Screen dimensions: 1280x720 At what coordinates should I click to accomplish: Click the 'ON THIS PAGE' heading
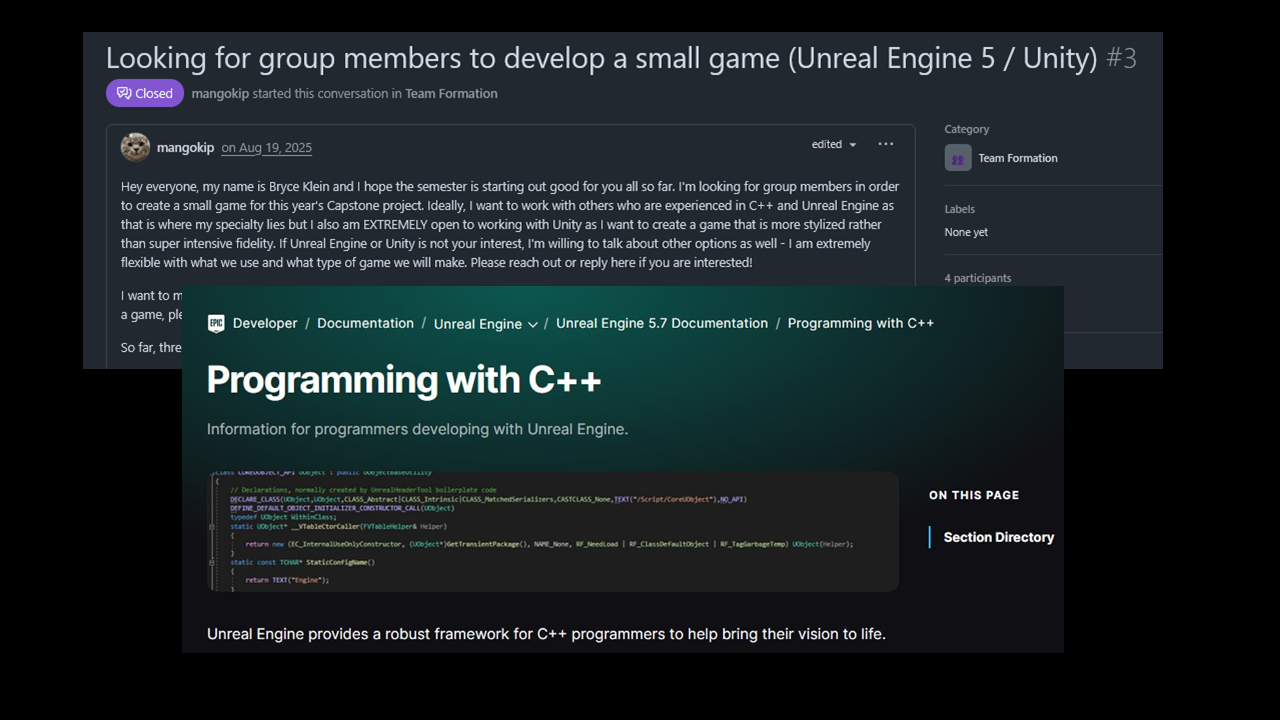coord(974,495)
